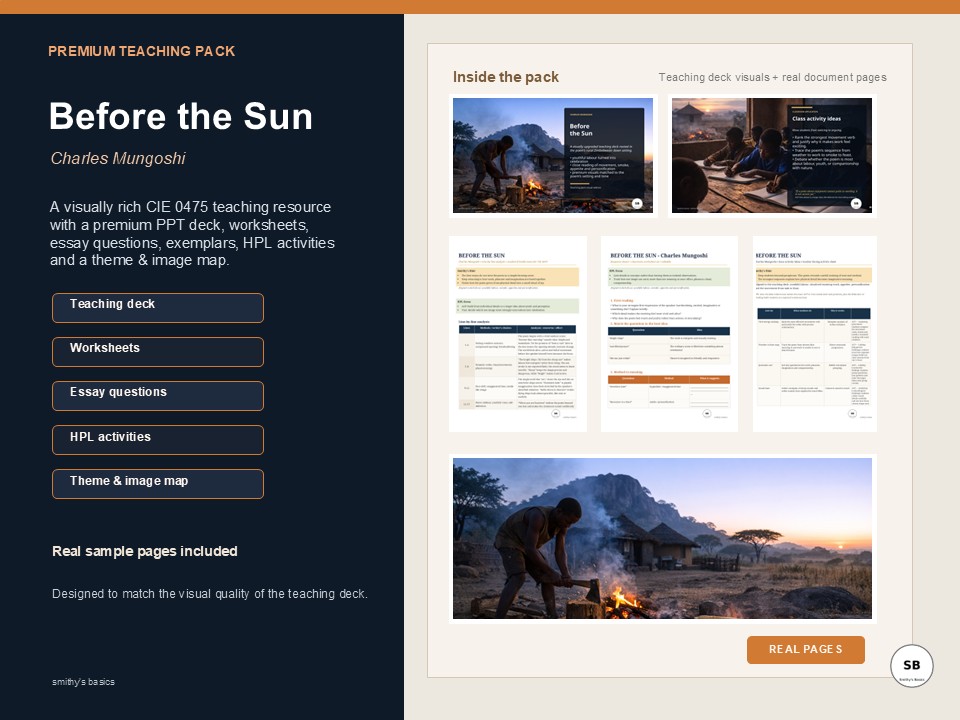Viewport: 960px width, 720px height.
Task: Click the SB badge on the Class activity ideas thumbnail
Action: [x=854, y=201]
